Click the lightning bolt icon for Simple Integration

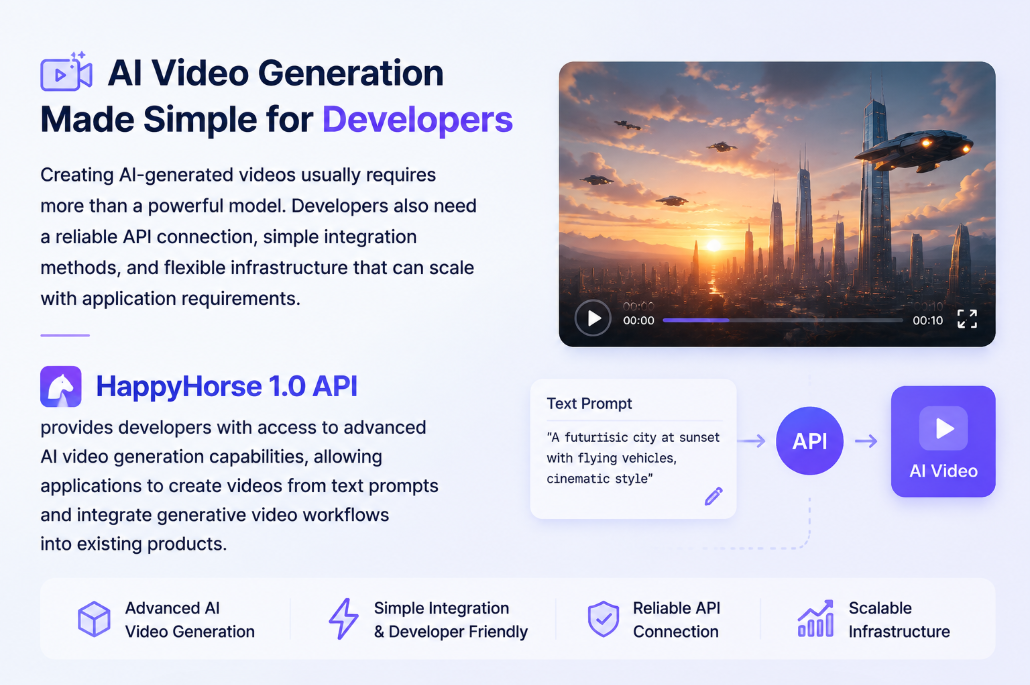point(344,619)
